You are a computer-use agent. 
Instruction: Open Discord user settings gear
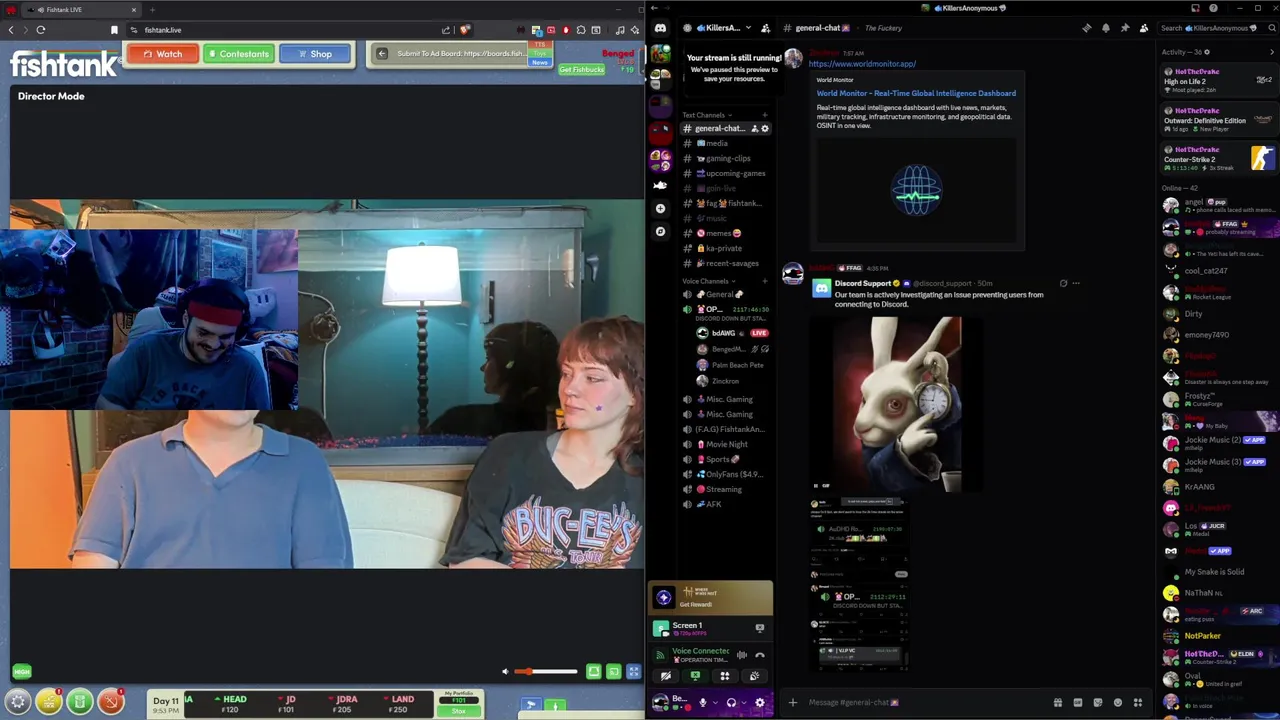point(760,702)
